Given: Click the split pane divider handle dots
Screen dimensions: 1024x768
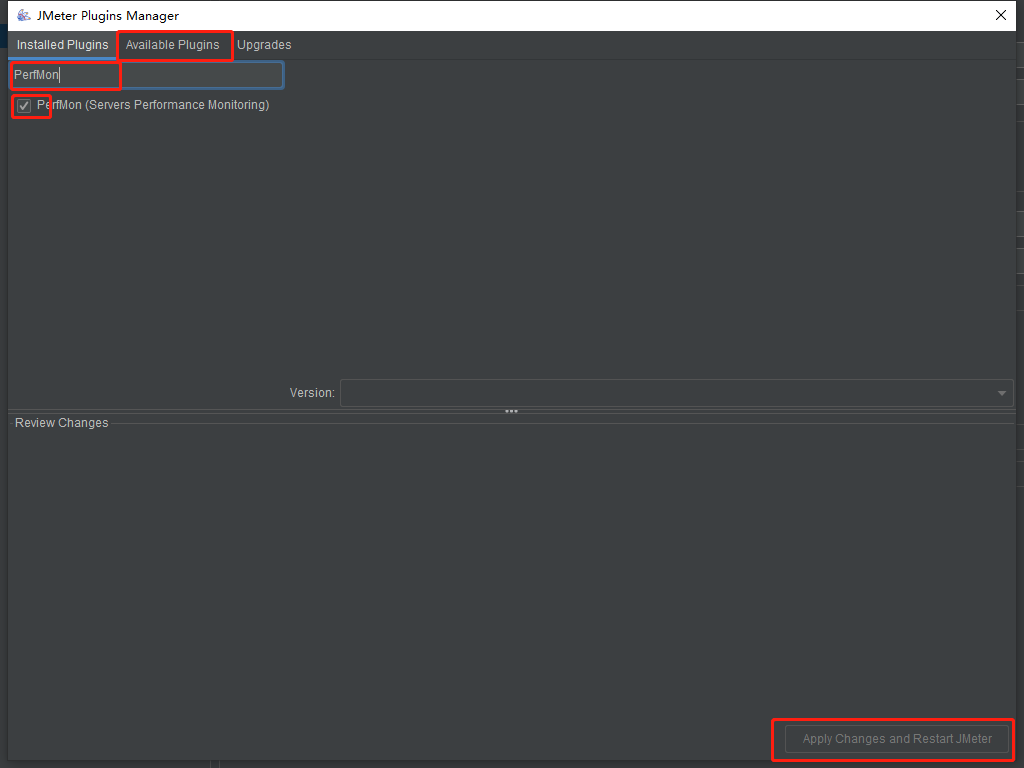Looking at the screenshot, I should click(x=511, y=411).
